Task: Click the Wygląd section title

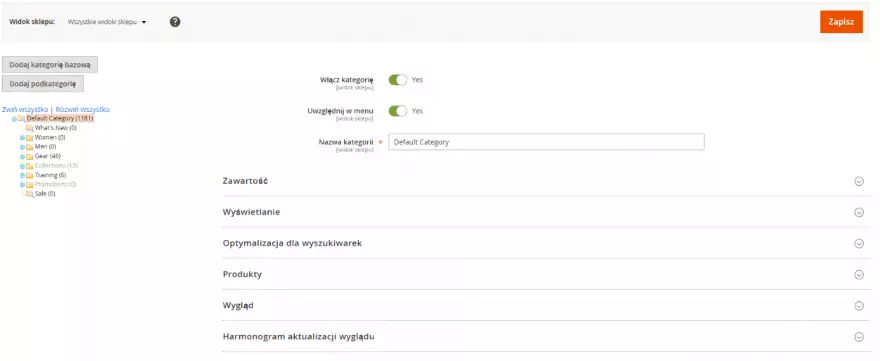Action: pyautogui.click(x=238, y=306)
